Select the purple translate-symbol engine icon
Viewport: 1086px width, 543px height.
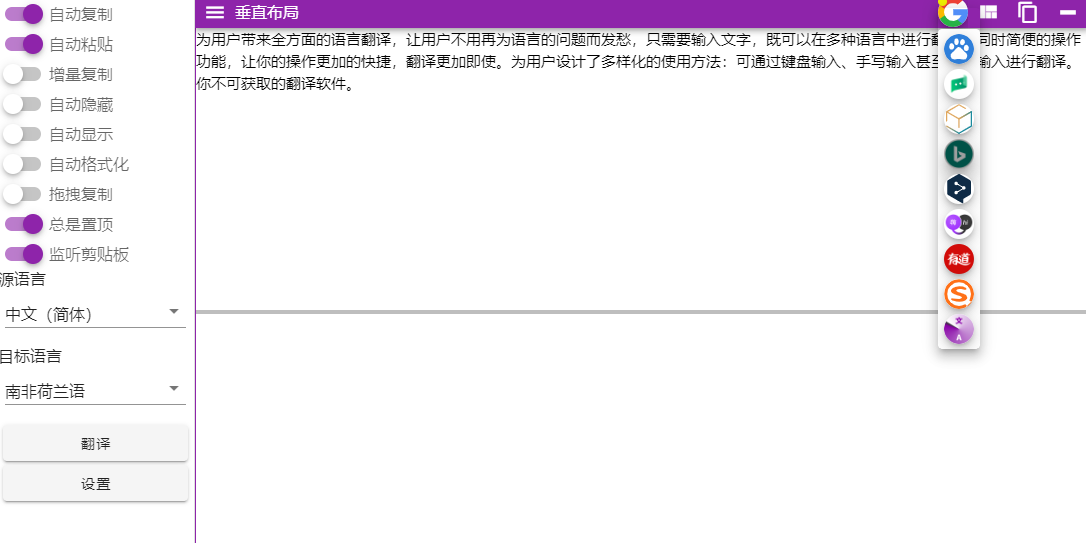(959, 329)
